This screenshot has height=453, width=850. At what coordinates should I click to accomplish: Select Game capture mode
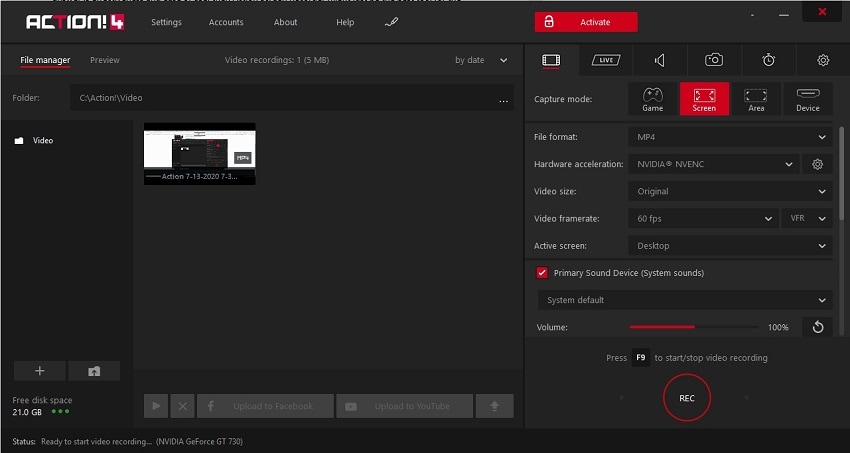tap(653, 99)
